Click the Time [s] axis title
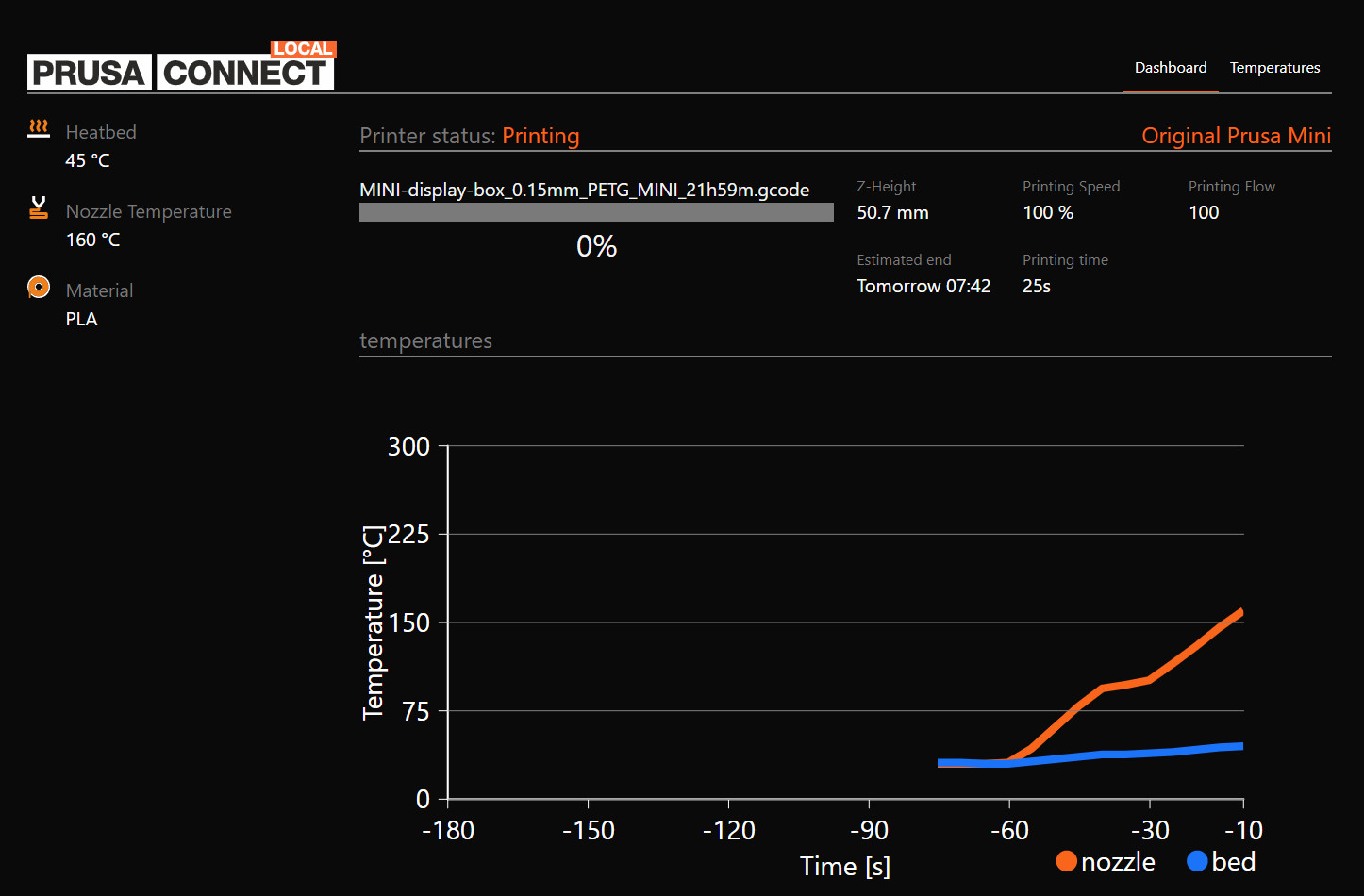The height and width of the screenshot is (896, 1364). pyautogui.click(x=845, y=866)
